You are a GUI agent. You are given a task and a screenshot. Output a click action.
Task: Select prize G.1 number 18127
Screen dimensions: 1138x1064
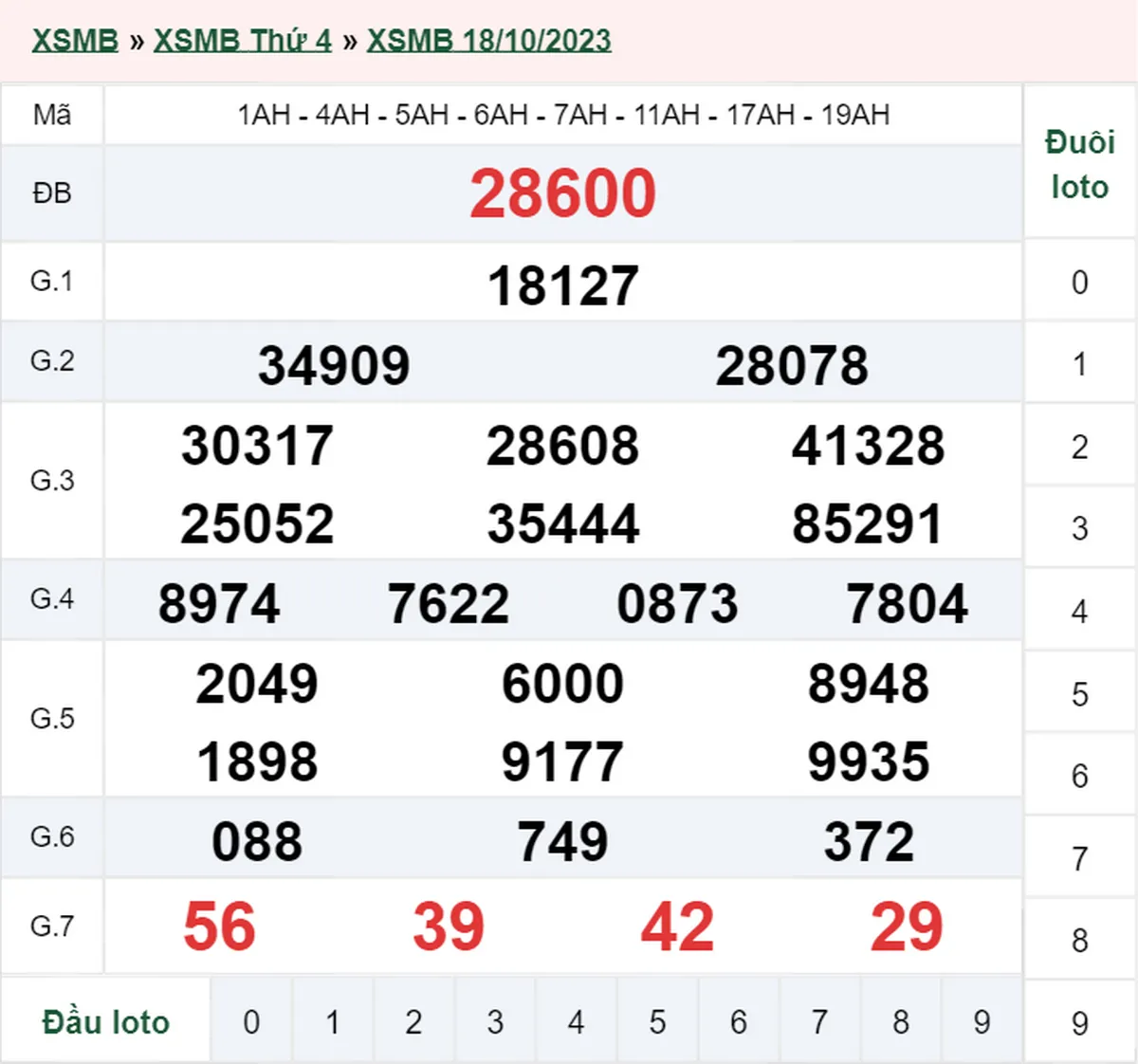pyautogui.click(x=561, y=282)
